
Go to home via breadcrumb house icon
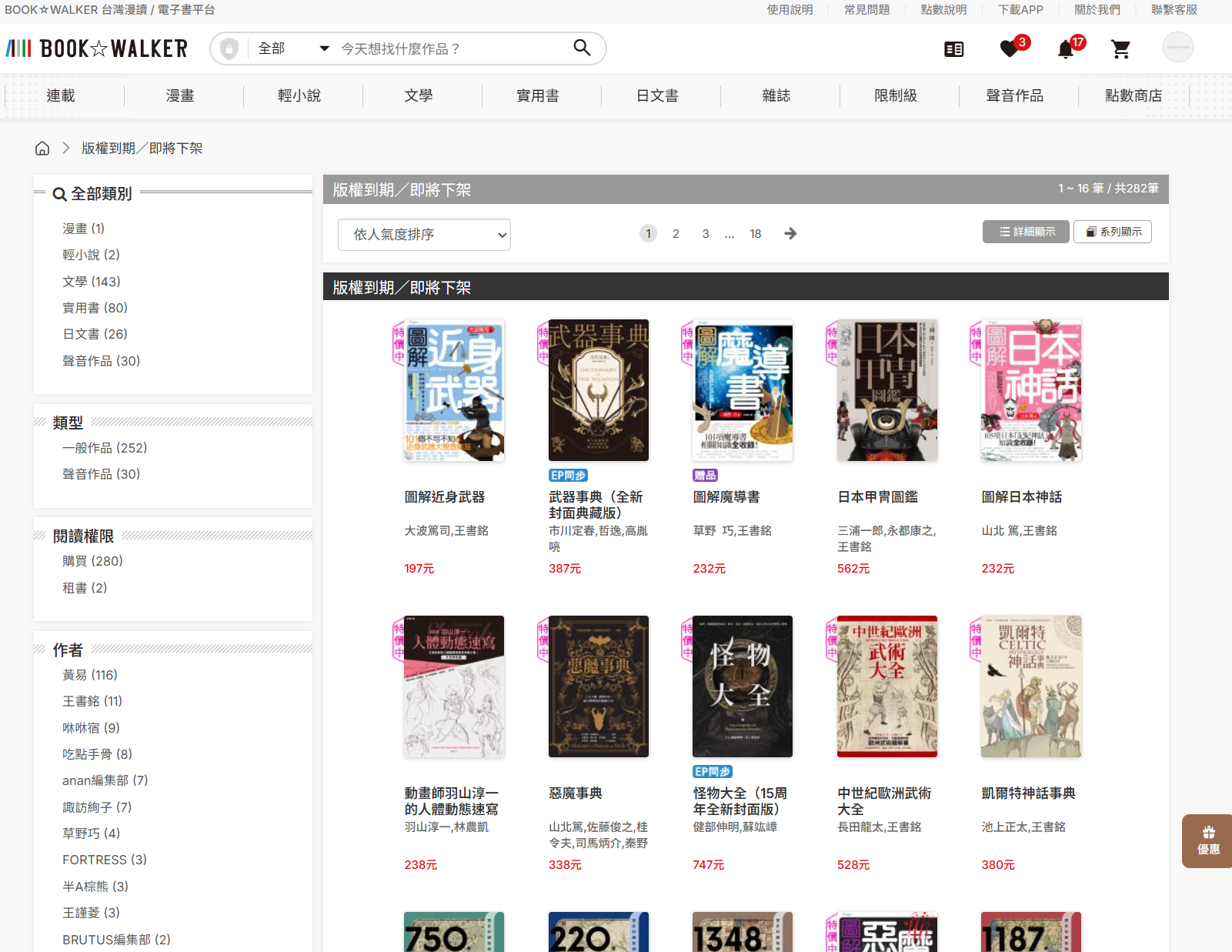(42, 148)
